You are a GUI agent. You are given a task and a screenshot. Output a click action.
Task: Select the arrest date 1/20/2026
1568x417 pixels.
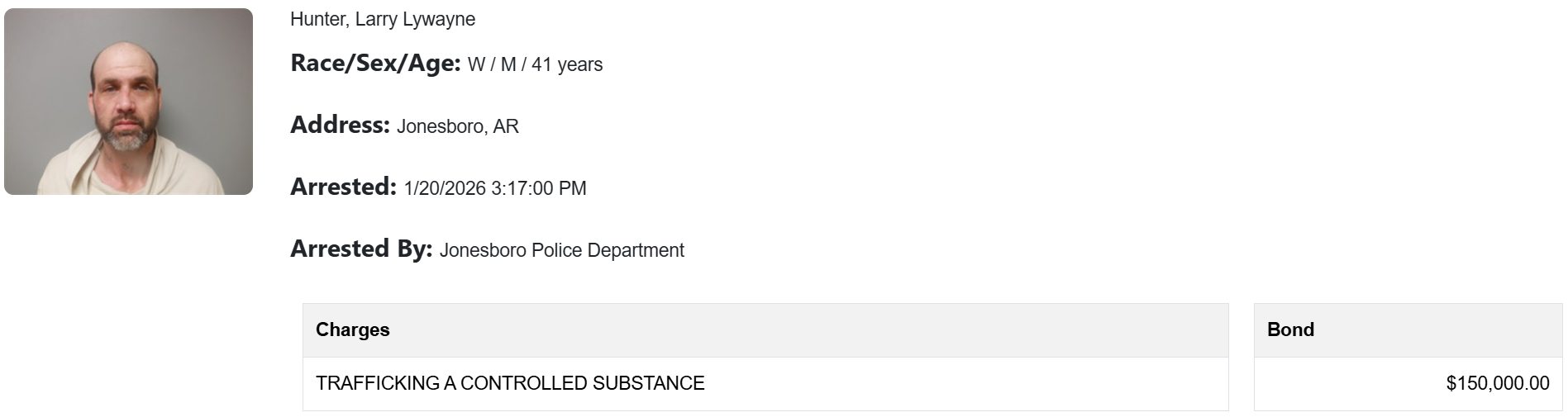[445, 188]
